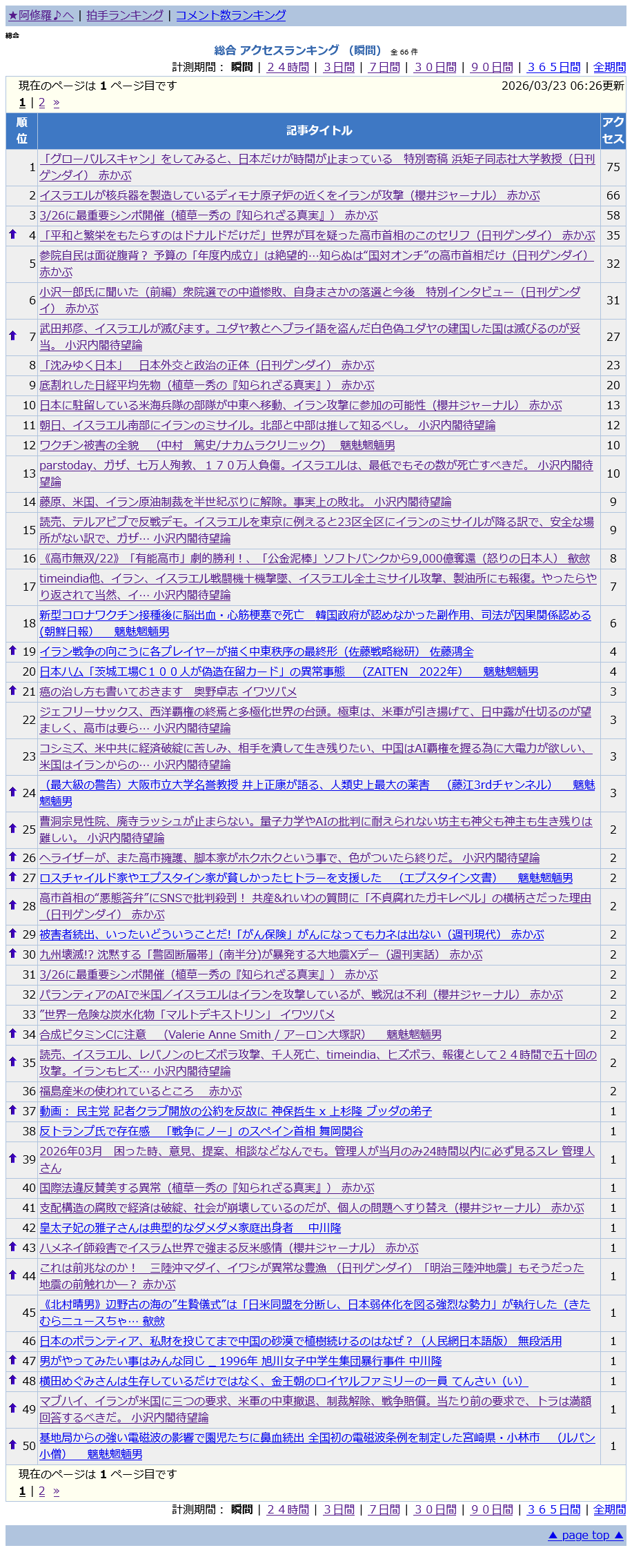The height and width of the screenshot is (1568, 632).
Task: Open rank 12 article ワクチン被害の全貌
Action: click(x=217, y=445)
